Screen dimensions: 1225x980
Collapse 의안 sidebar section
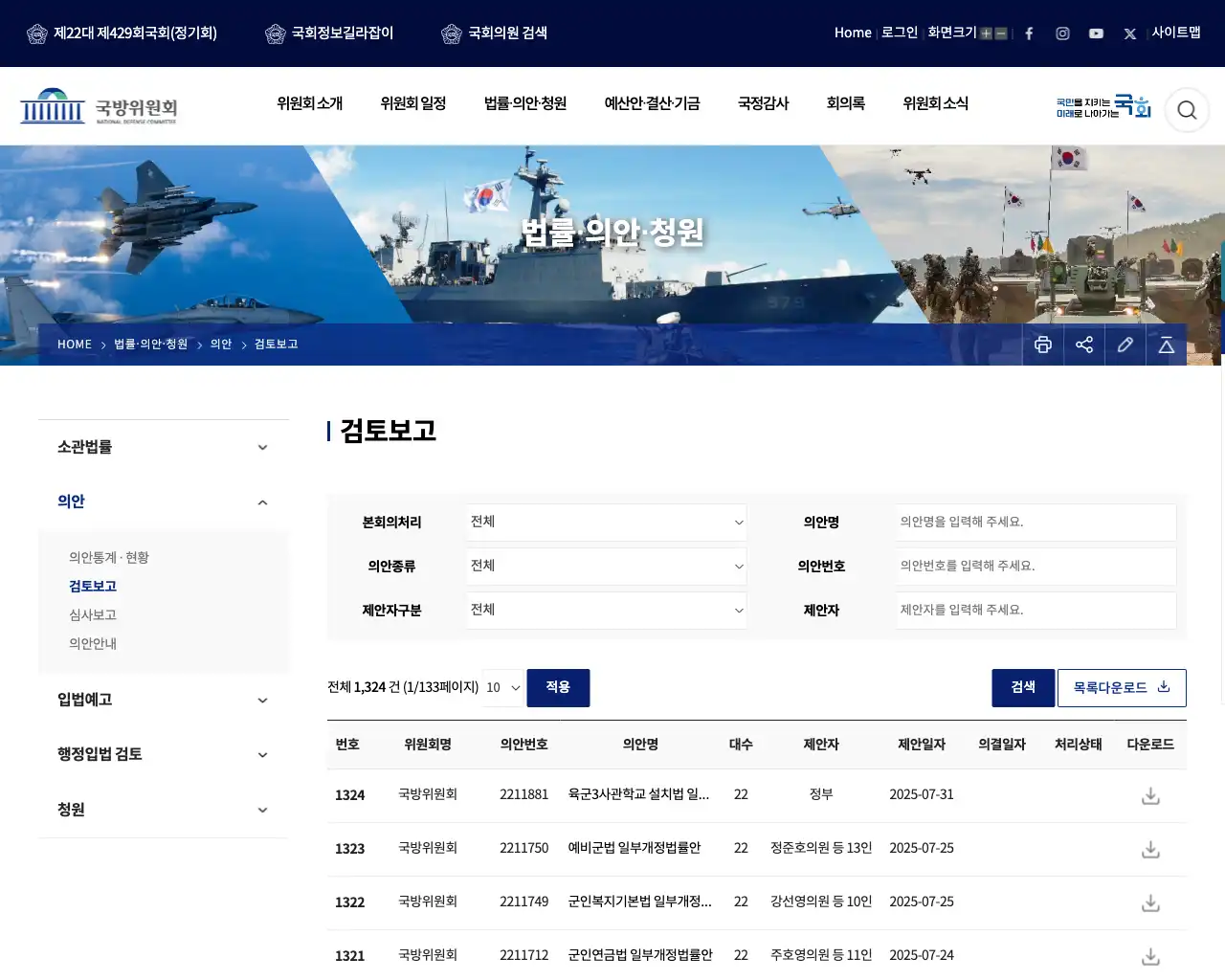(164, 501)
